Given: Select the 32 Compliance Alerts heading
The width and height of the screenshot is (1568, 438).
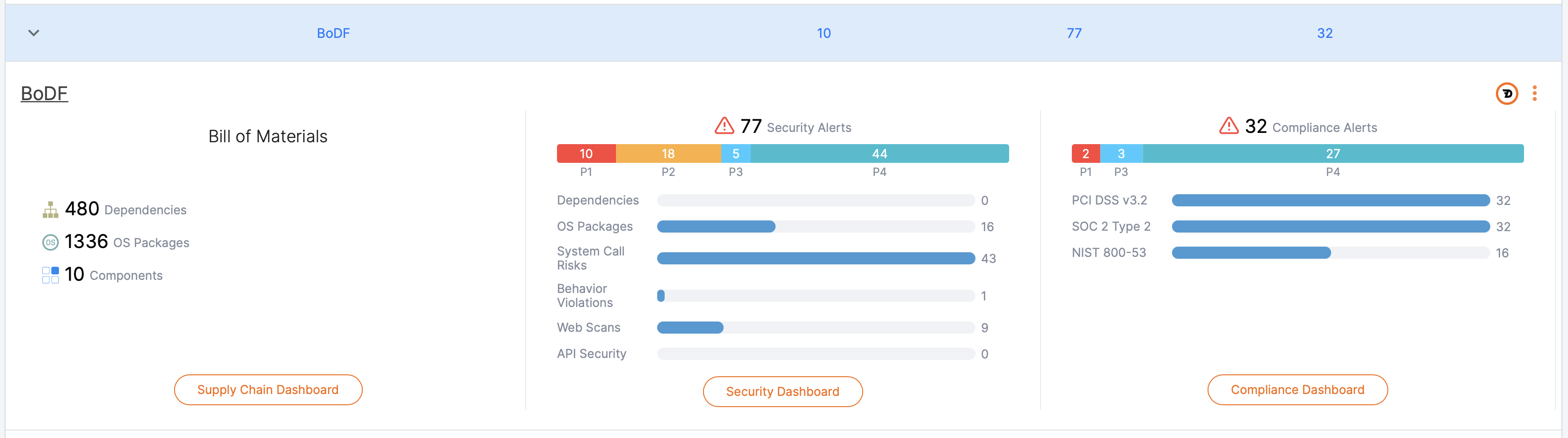Looking at the screenshot, I should (x=1311, y=126).
